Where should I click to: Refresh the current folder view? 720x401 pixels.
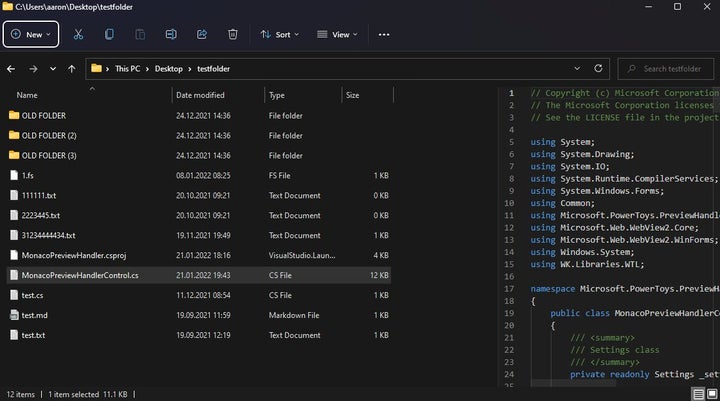pos(597,69)
